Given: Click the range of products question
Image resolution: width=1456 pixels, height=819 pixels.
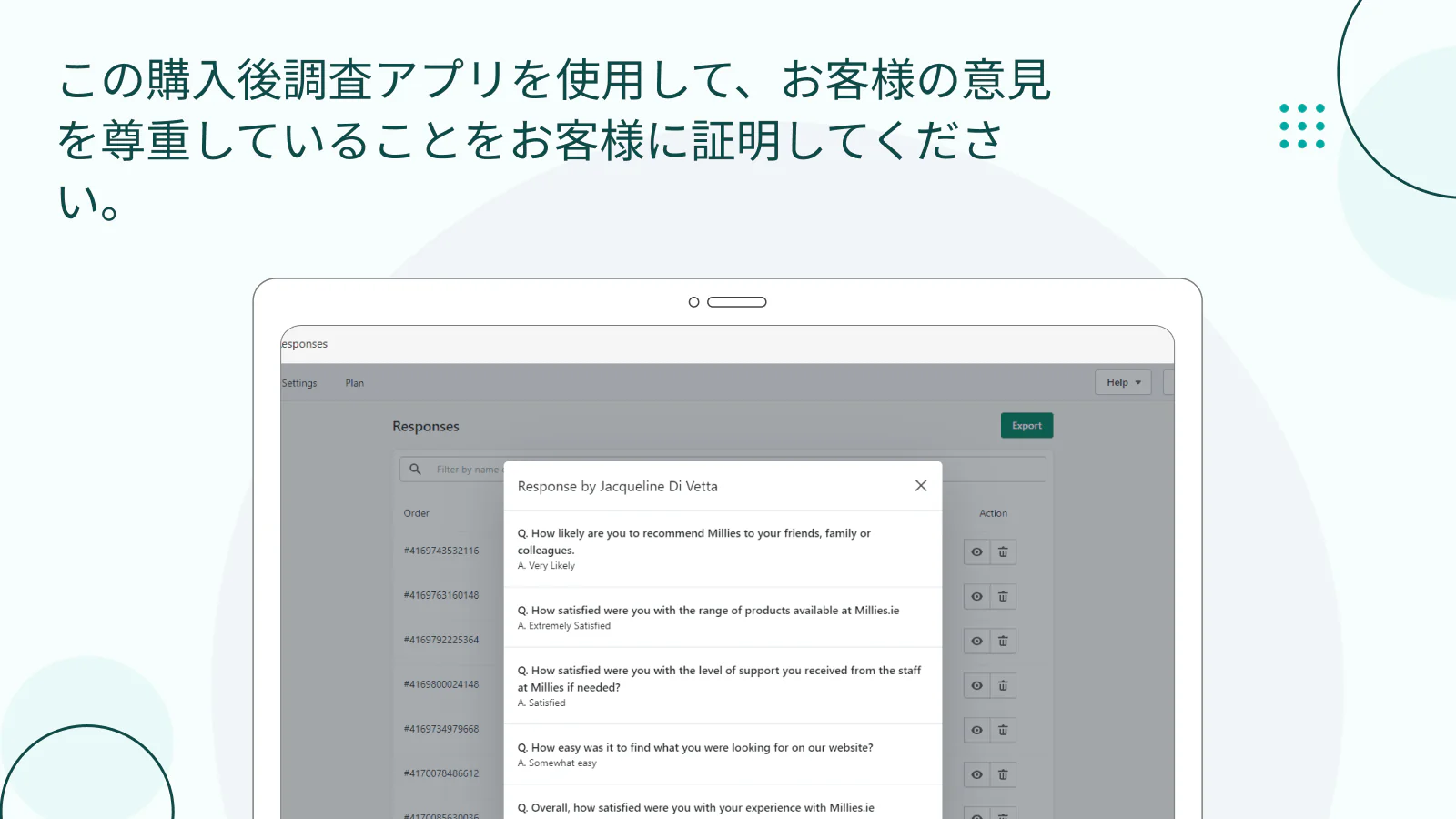Looking at the screenshot, I should tap(708, 611).
